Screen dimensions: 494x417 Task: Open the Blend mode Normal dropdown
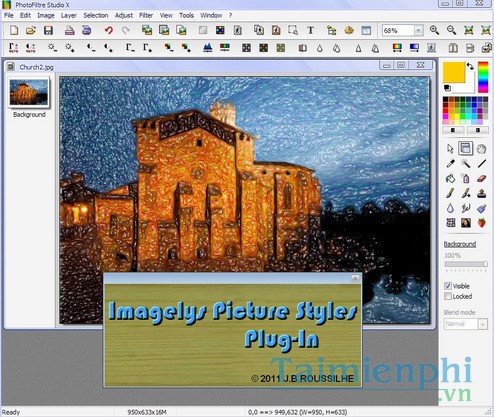click(x=483, y=324)
